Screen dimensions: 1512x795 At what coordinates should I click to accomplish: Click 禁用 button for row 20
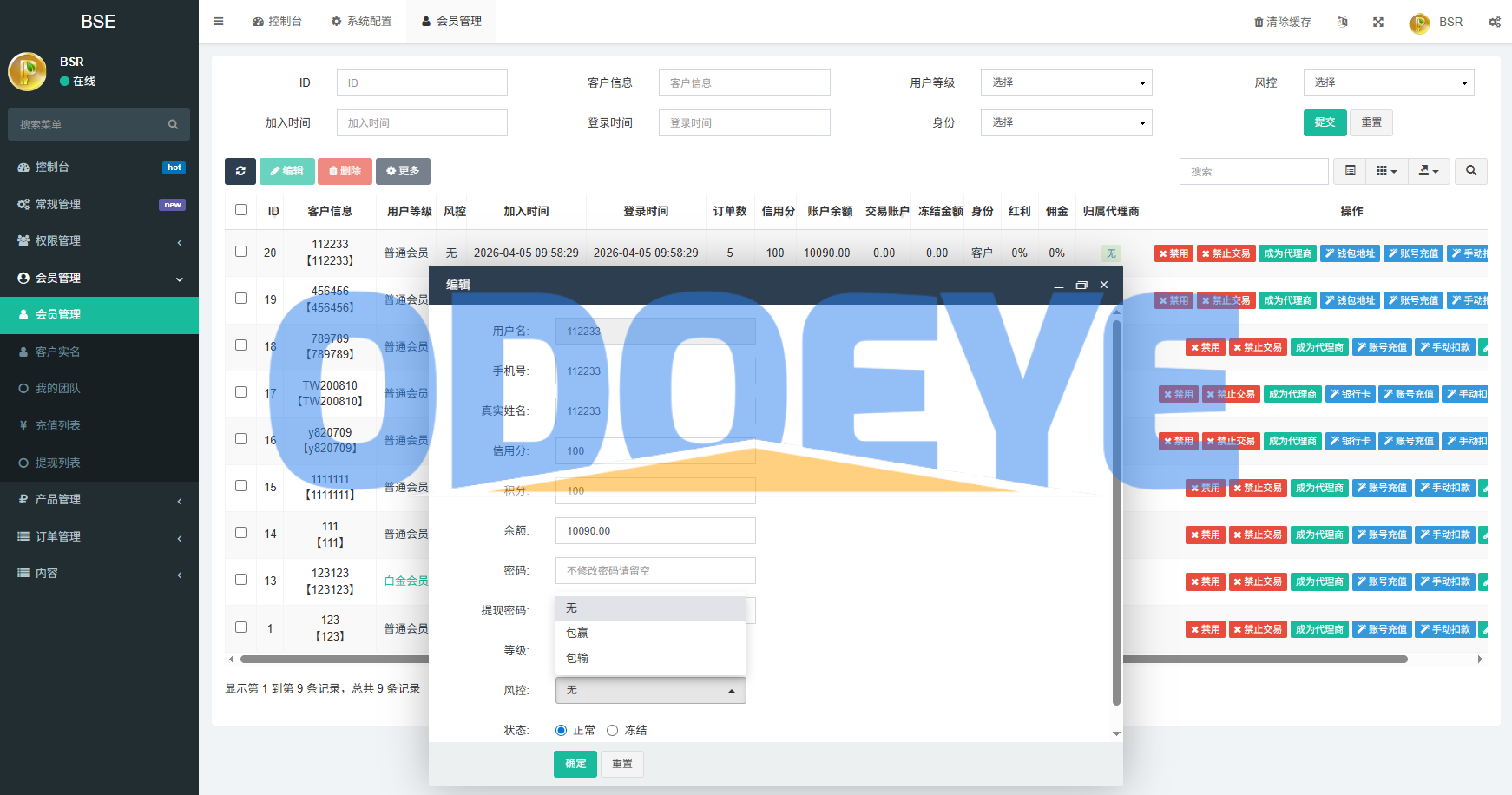click(1173, 253)
